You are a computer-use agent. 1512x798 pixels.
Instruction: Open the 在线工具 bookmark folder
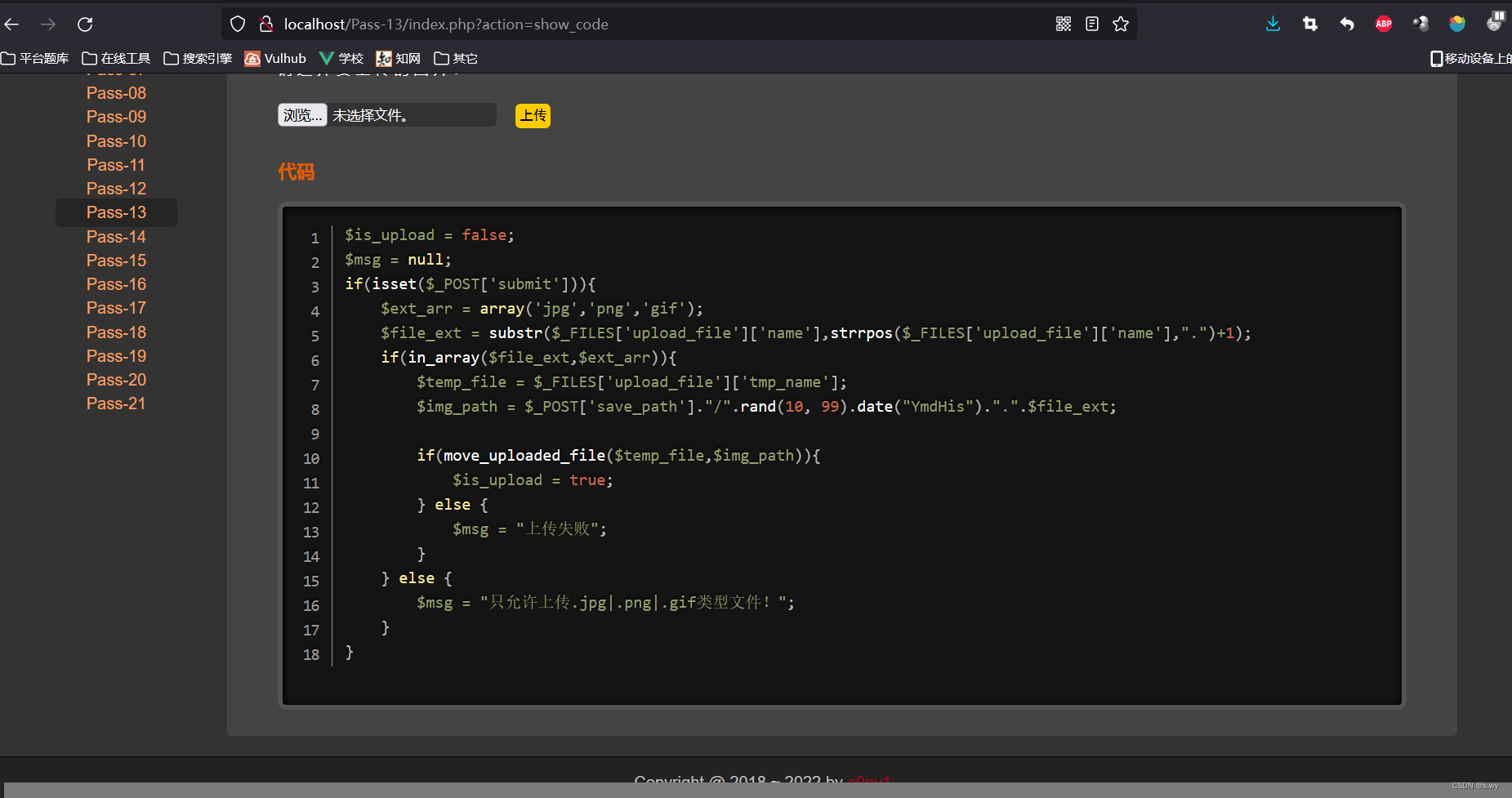click(116, 59)
